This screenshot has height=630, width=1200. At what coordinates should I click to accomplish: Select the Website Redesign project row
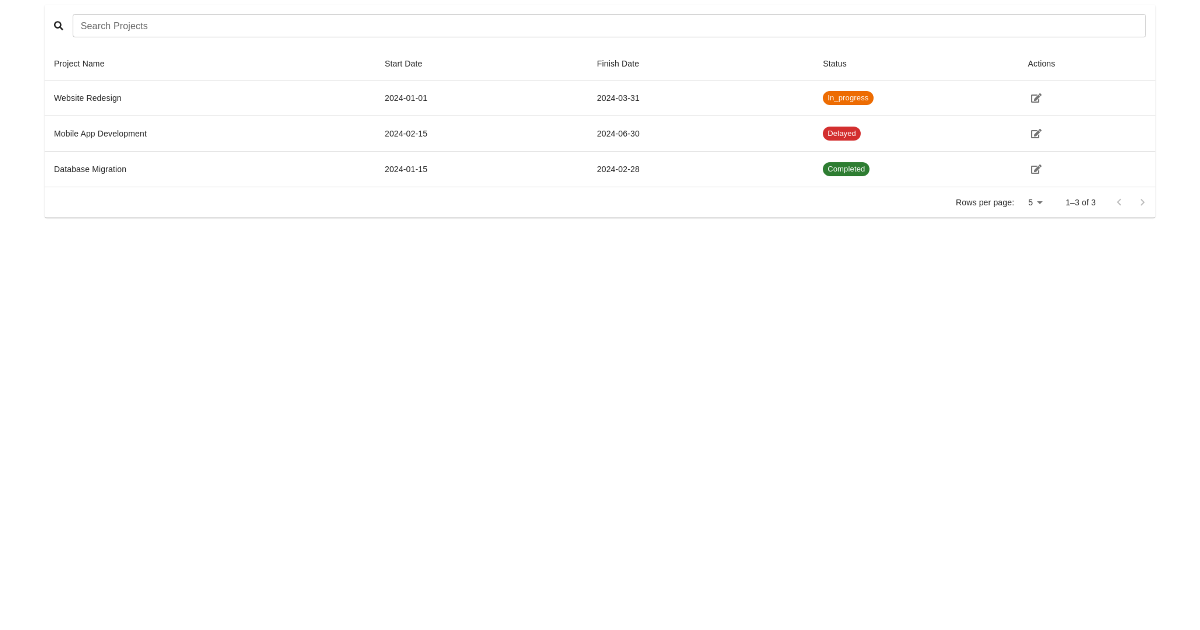(x=400, y=98)
